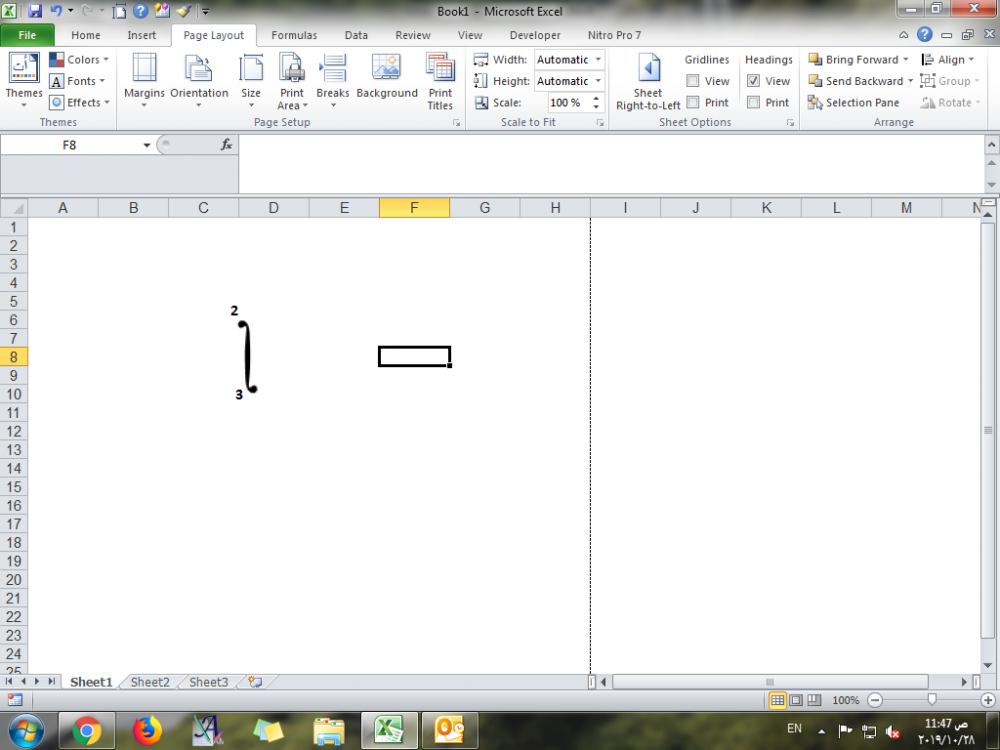Minimize the Ribbon with the caret icon
Viewport: 1000px width, 750px height.
pyautogui.click(x=904, y=35)
